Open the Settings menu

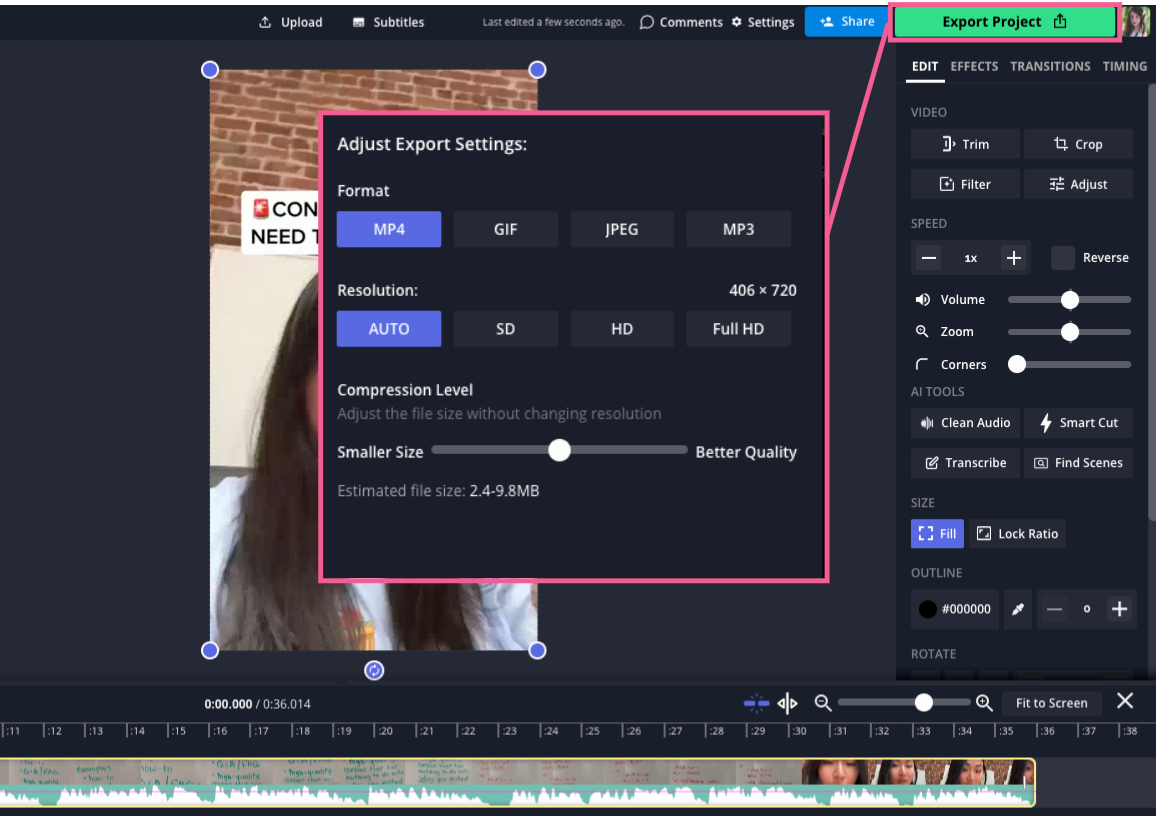[x=762, y=21]
